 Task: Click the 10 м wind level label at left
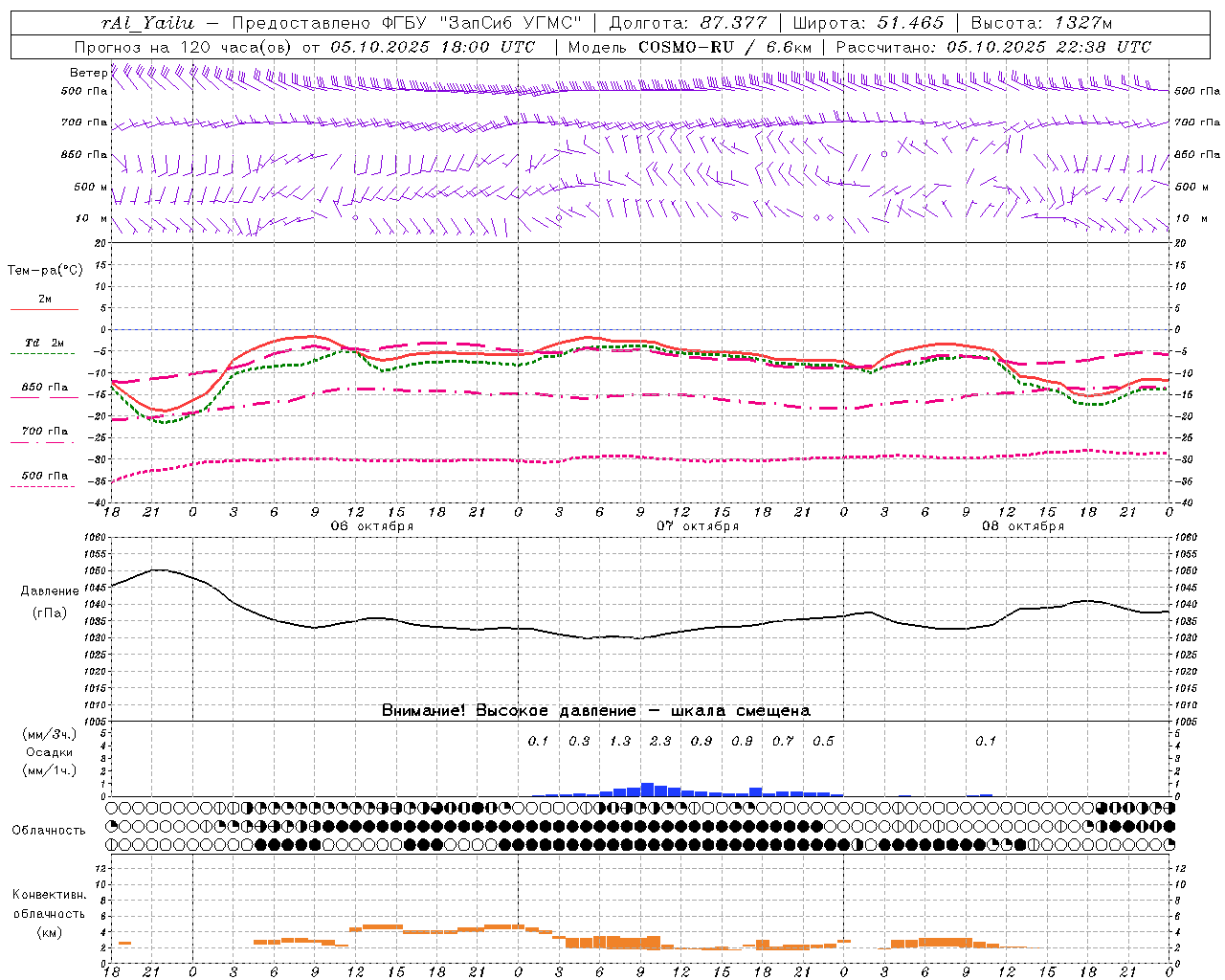tap(91, 218)
